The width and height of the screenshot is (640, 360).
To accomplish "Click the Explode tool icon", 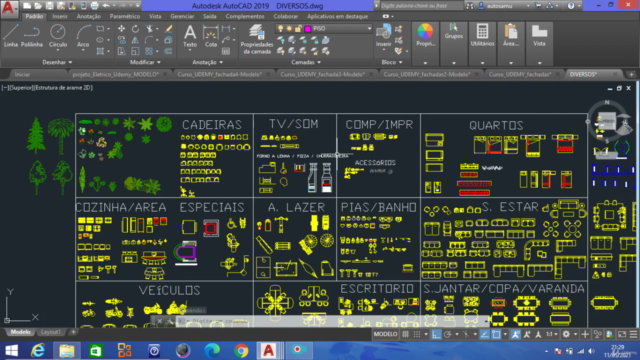I will [x=168, y=40].
